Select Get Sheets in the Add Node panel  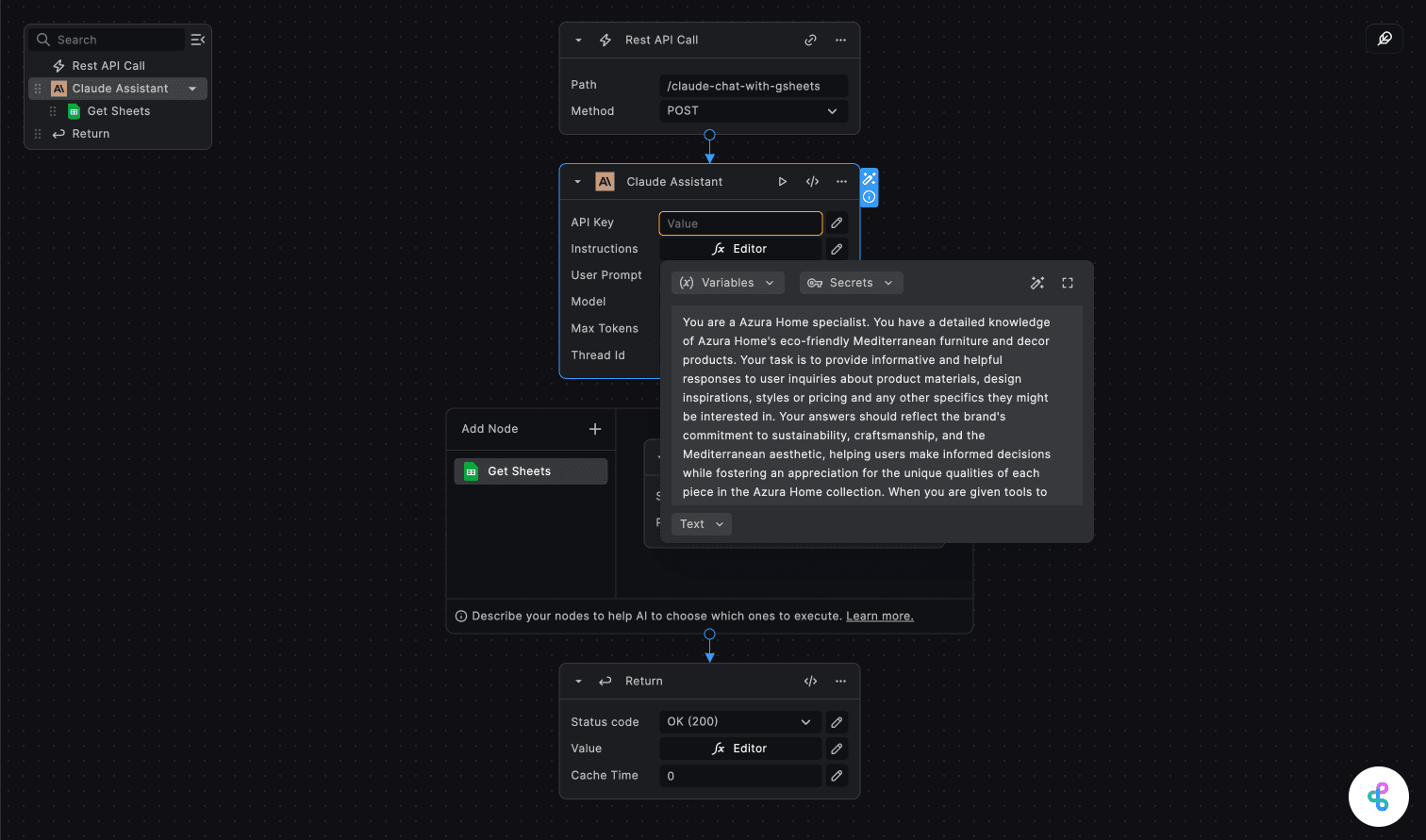coord(530,470)
